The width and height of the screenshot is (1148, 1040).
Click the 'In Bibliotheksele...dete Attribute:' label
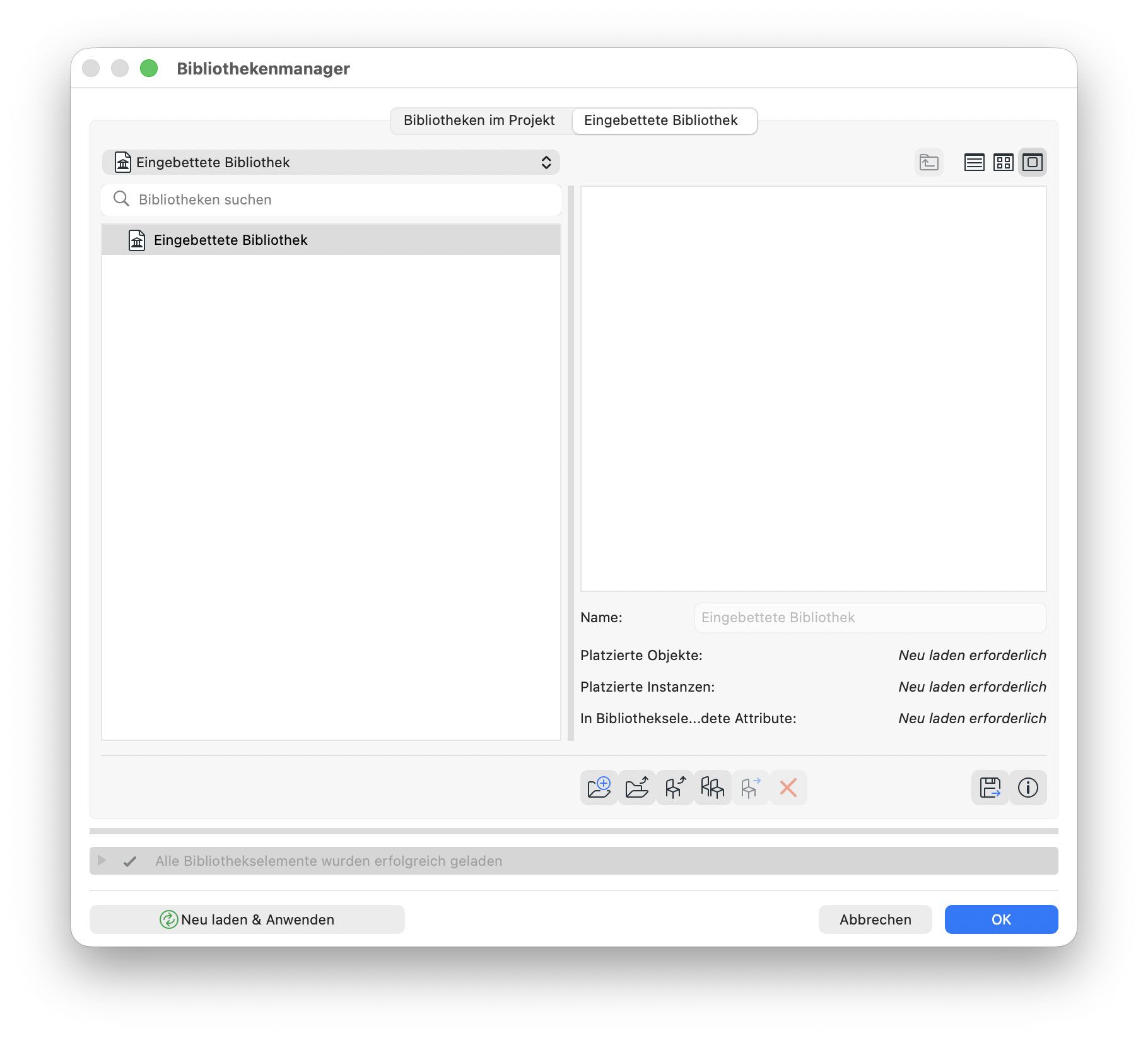click(688, 719)
